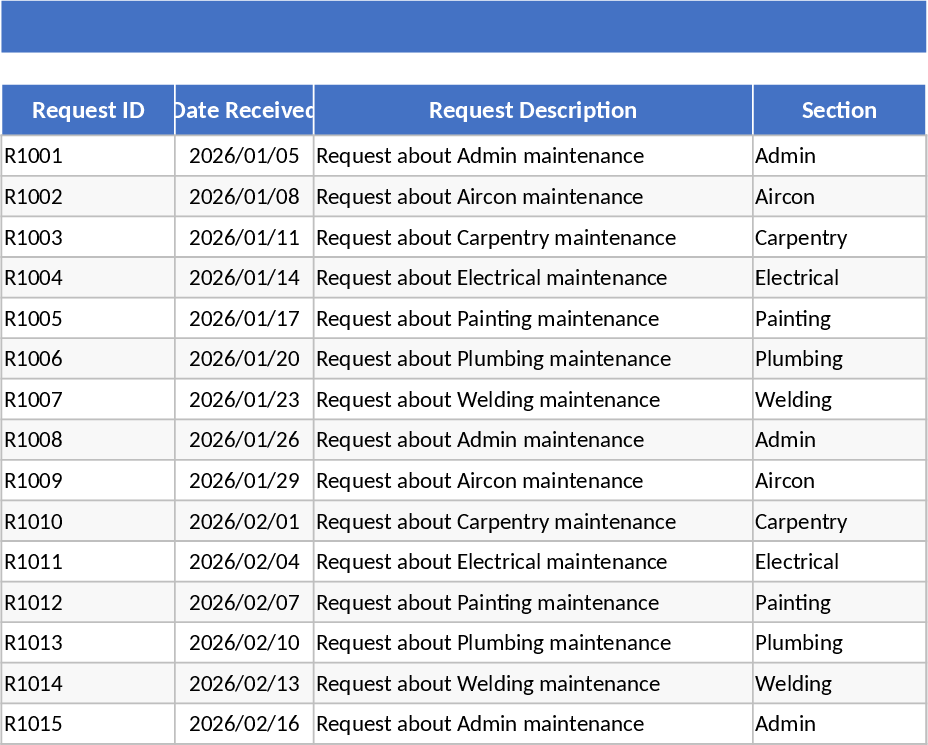
Task: Select the Date Received column header
Action: click(x=244, y=110)
